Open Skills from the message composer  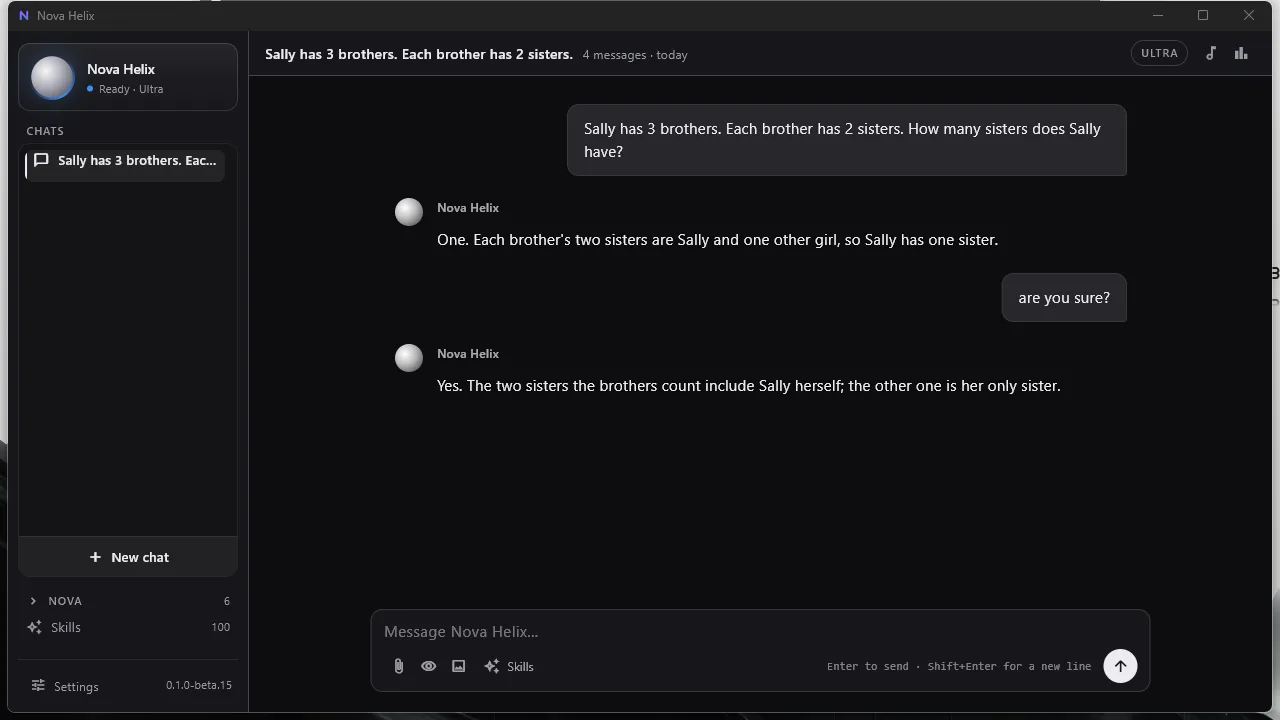click(509, 666)
